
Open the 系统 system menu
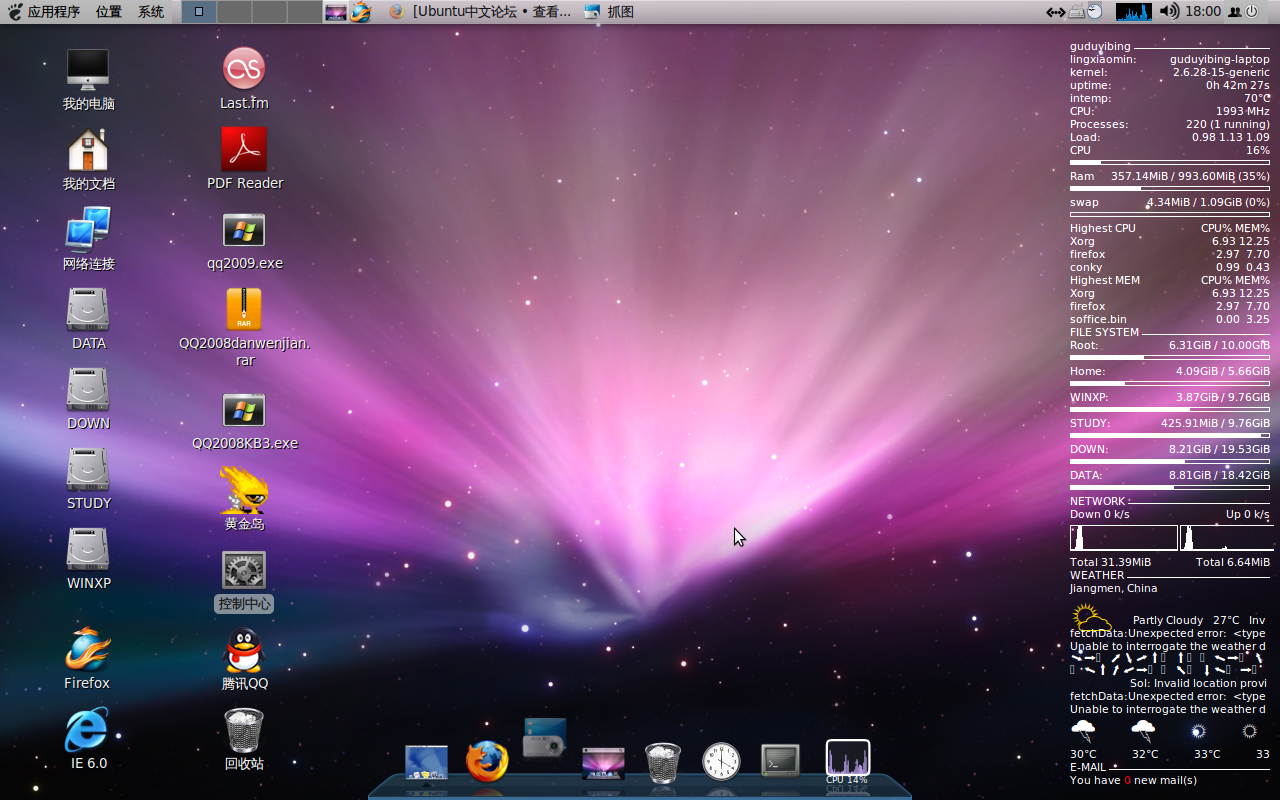[151, 12]
